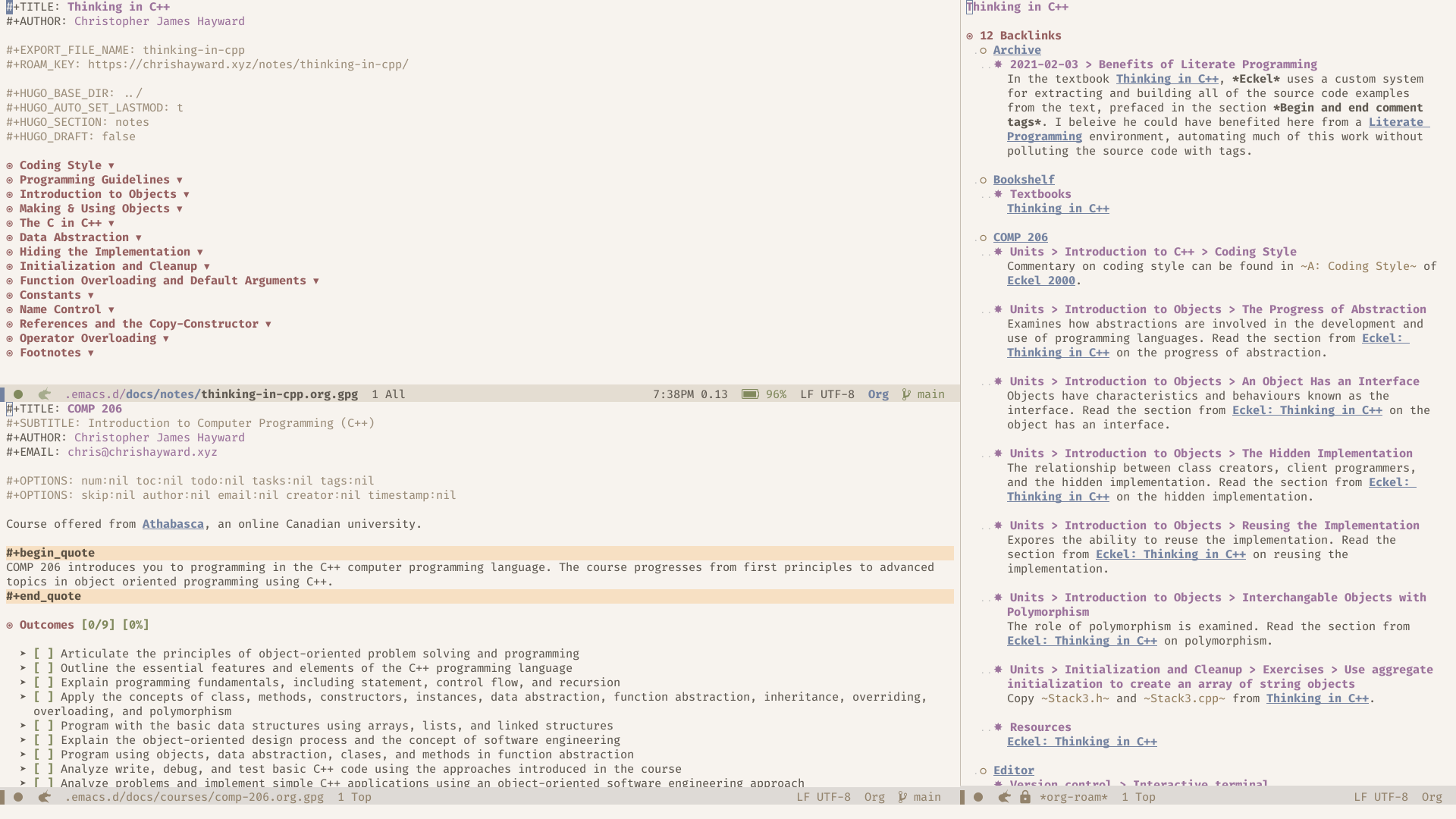Toggle the Outcomes checkbox for first outcome

(x=42, y=653)
